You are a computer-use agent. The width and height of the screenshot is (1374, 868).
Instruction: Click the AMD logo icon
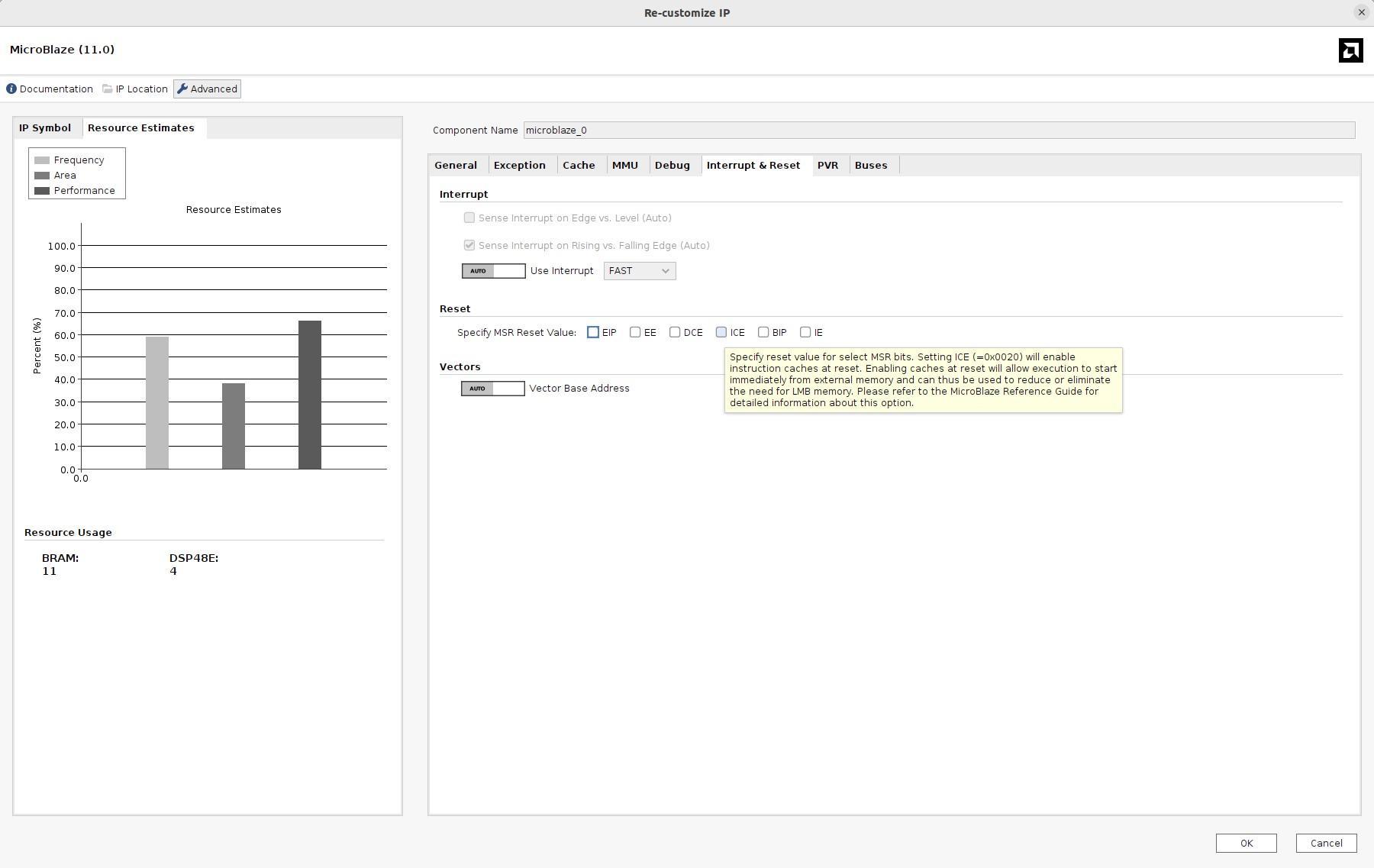[1350, 50]
